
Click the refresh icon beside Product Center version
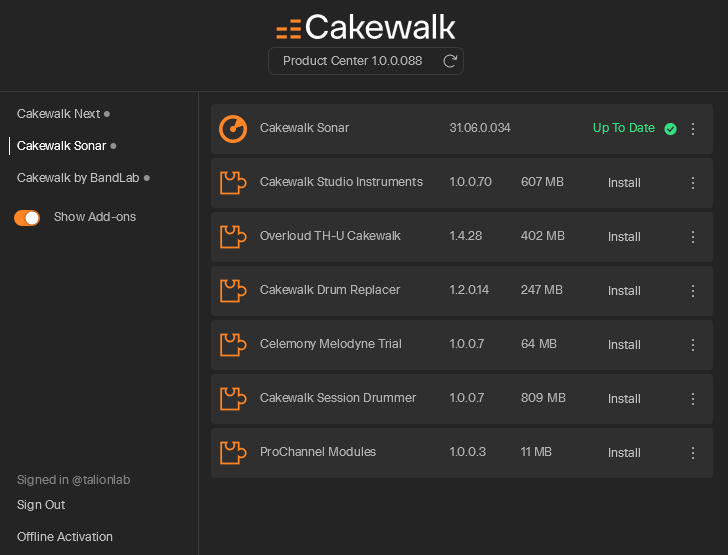coord(450,61)
